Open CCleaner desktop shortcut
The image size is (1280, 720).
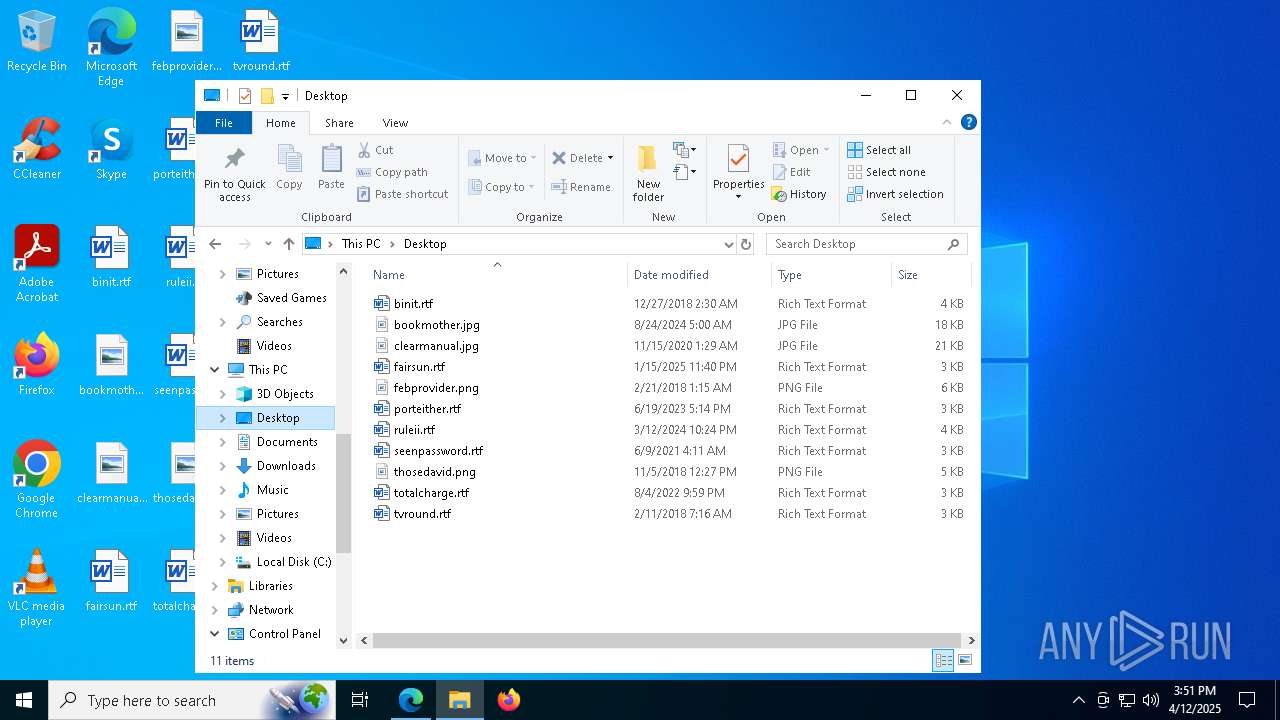point(37,148)
